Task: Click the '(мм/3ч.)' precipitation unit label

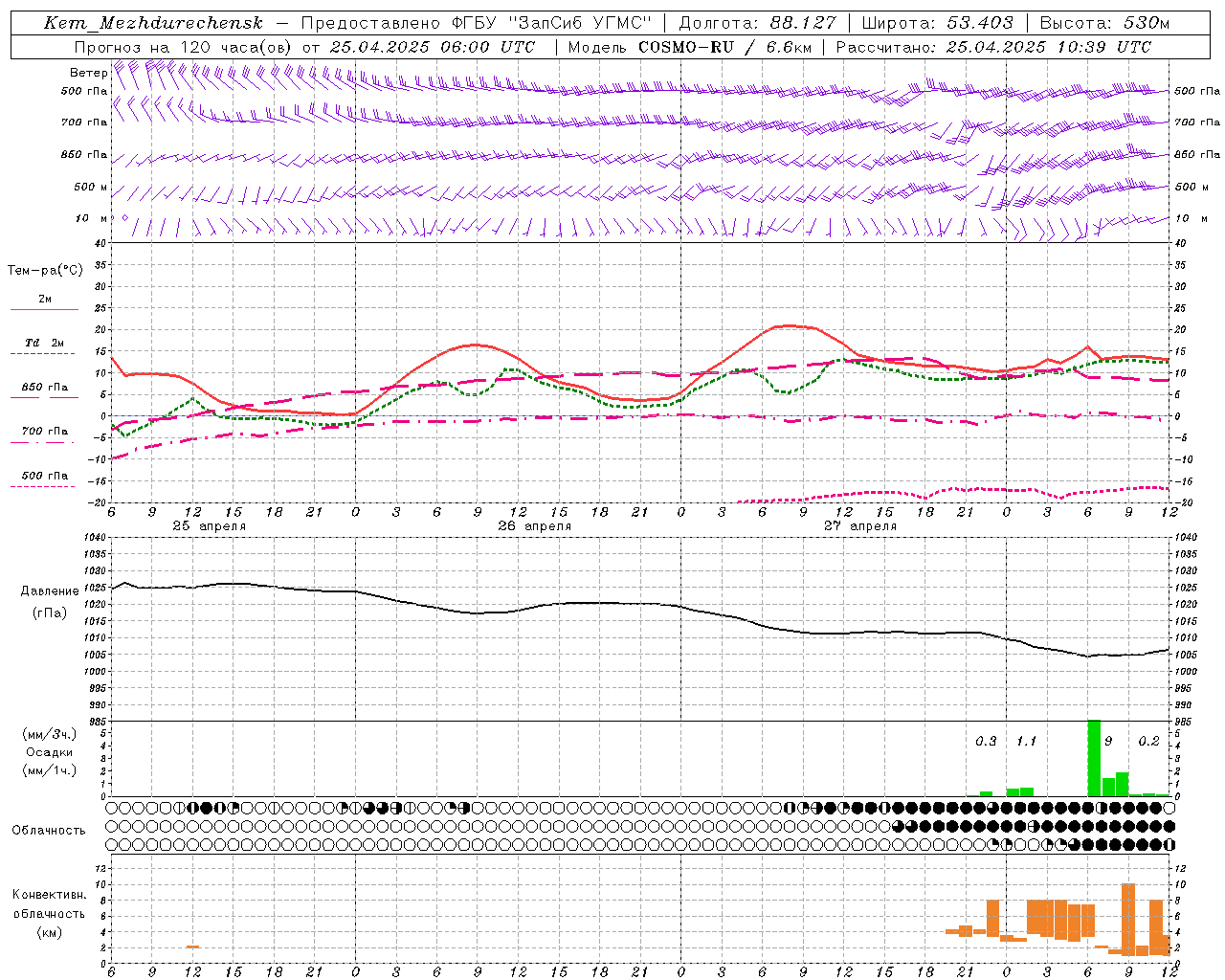Action: 49,734
